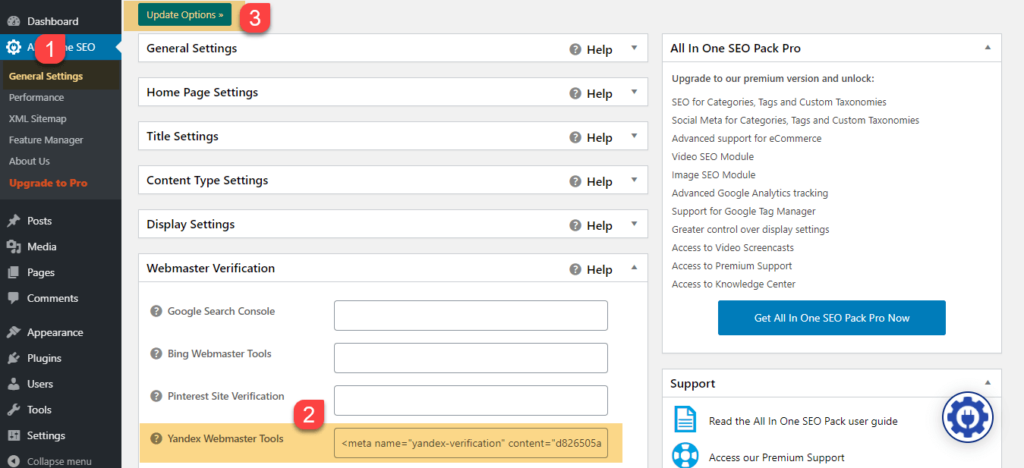Click Video SEO Module text
Image resolution: width=1024 pixels, height=468 pixels.
point(712,157)
